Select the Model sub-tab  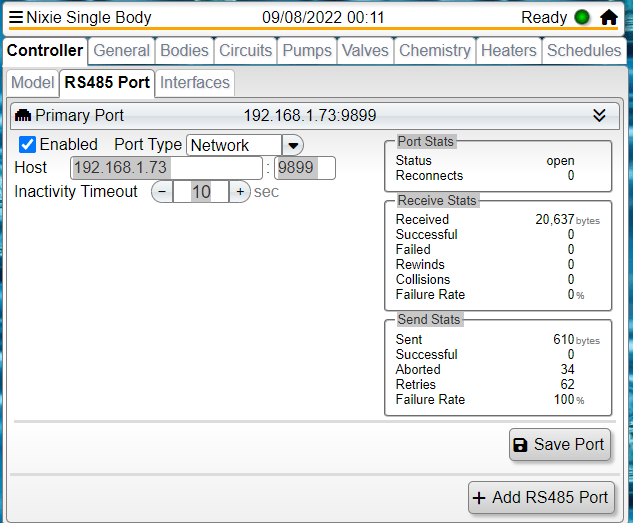pyautogui.click(x=32, y=83)
